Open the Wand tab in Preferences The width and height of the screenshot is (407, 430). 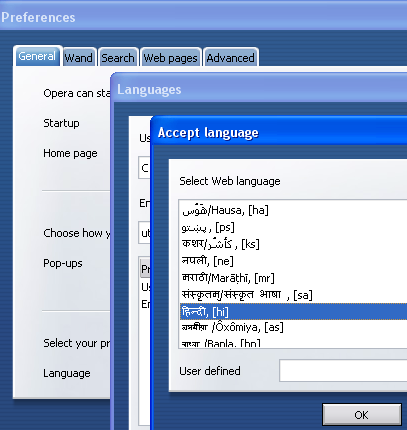click(x=79, y=58)
